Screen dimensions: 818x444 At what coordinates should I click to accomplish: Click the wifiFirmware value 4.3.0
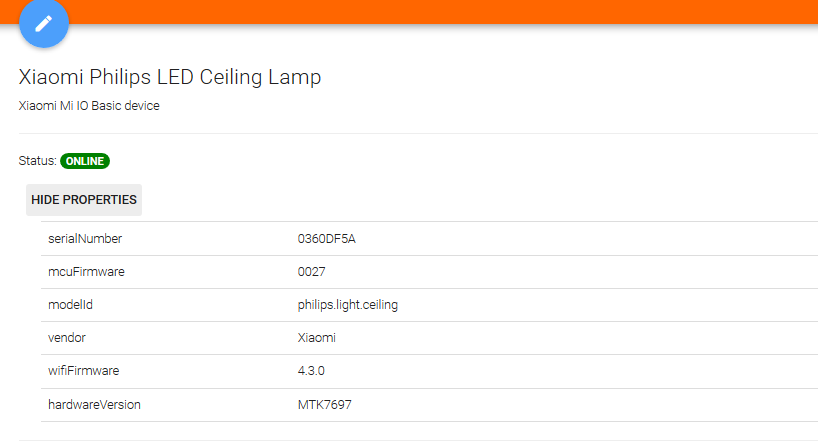pos(312,371)
